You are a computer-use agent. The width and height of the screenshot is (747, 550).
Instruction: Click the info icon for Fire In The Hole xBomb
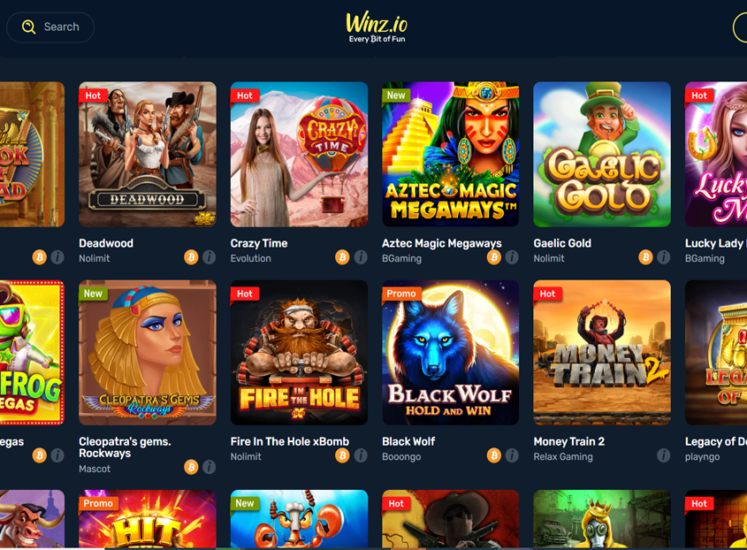tap(361, 456)
